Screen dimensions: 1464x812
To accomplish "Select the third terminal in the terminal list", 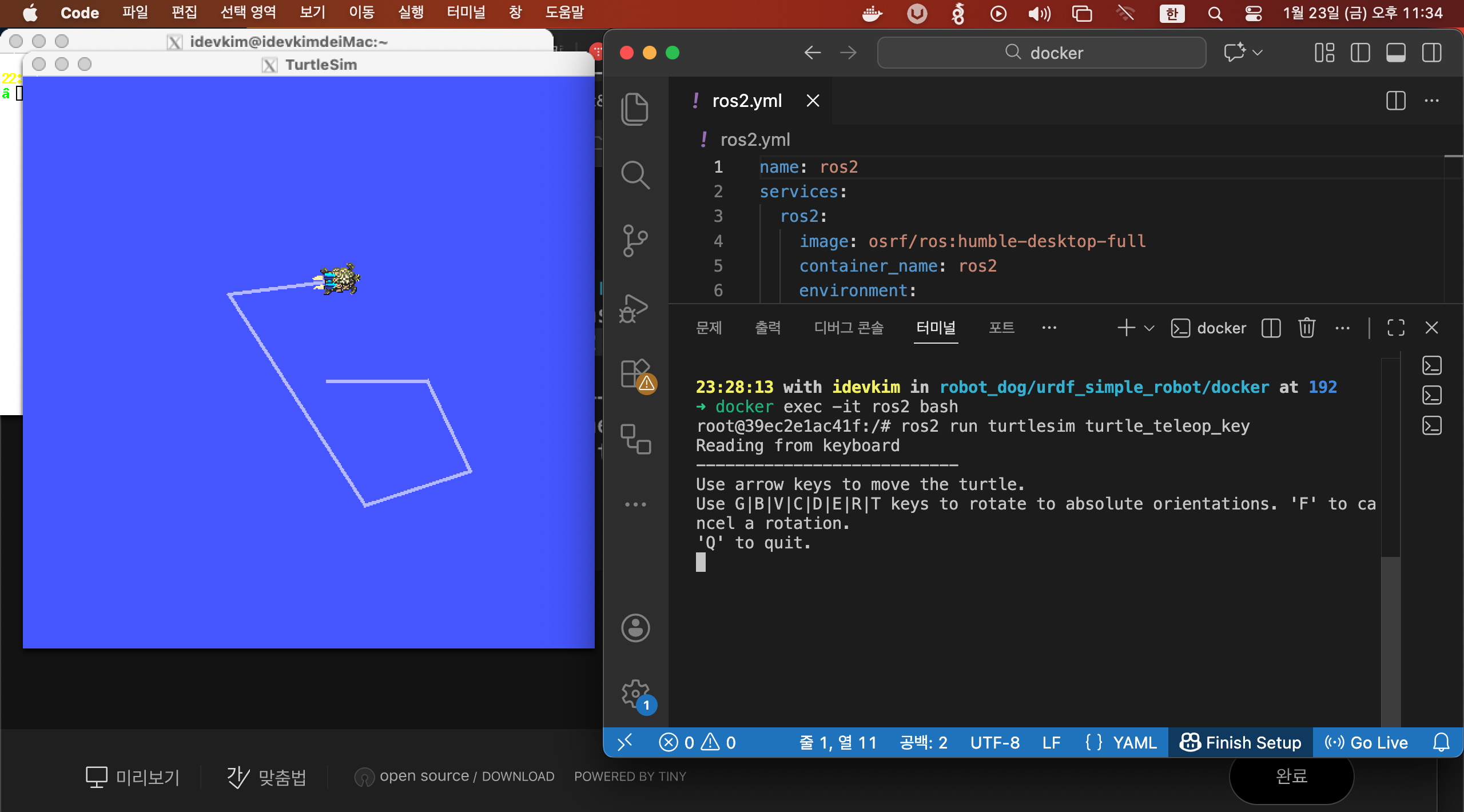I will point(1431,425).
